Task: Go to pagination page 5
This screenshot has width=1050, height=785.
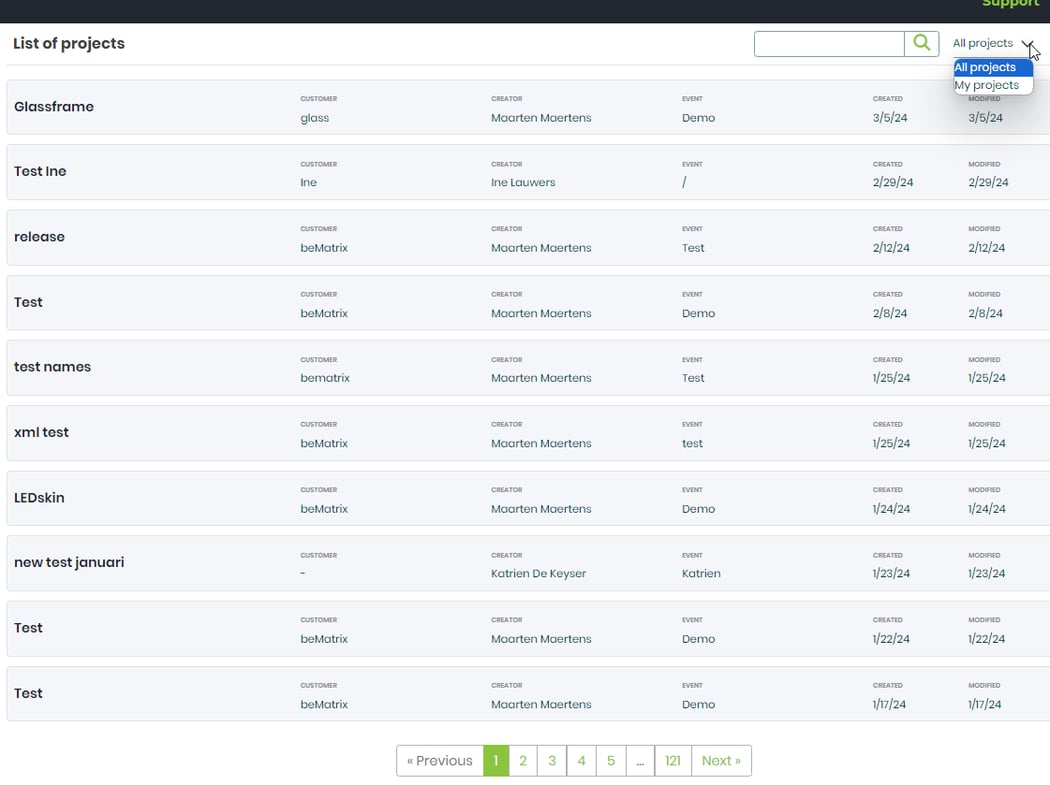Action: [x=611, y=761]
